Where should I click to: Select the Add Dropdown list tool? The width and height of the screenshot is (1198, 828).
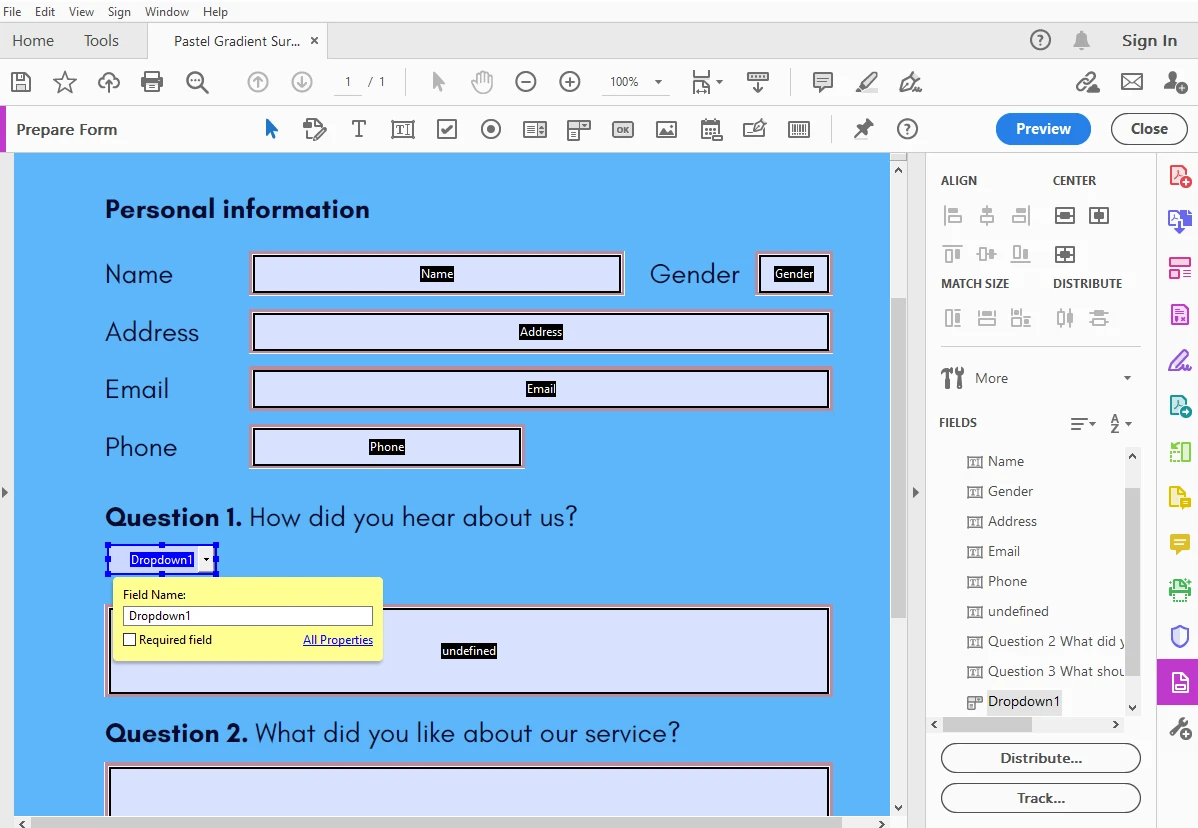click(x=579, y=130)
